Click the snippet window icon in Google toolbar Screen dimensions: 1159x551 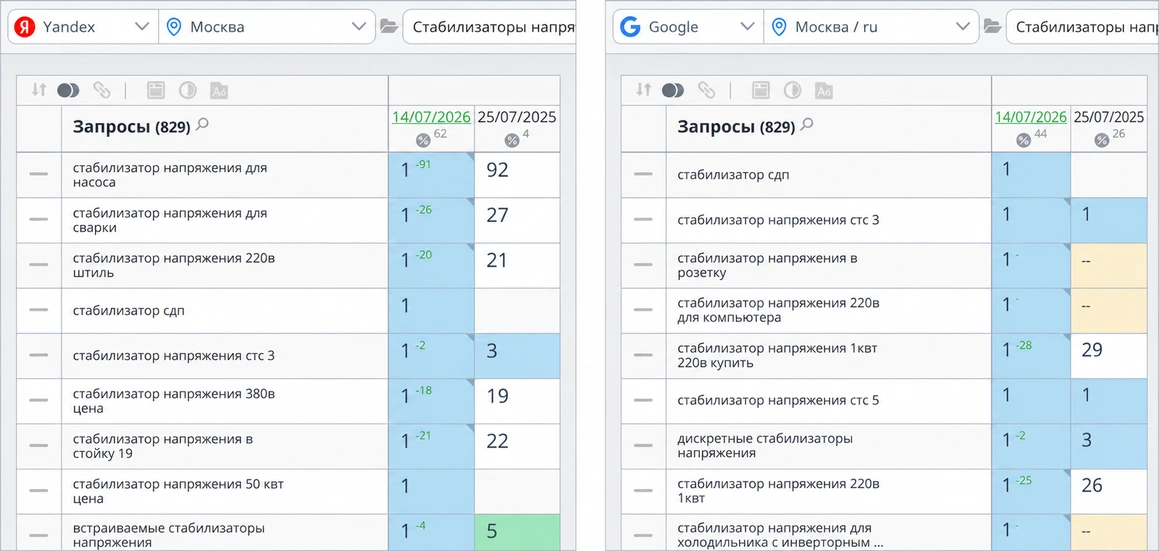pyautogui.click(x=761, y=90)
